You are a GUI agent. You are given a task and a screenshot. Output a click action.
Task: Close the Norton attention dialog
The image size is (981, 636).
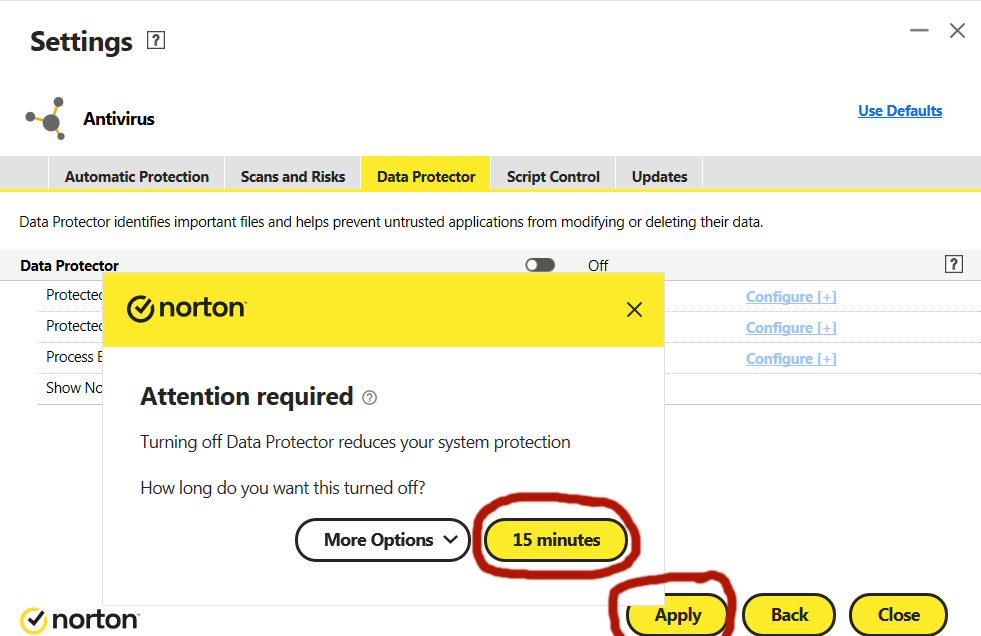pyautogui.click(x=634, y=310)
